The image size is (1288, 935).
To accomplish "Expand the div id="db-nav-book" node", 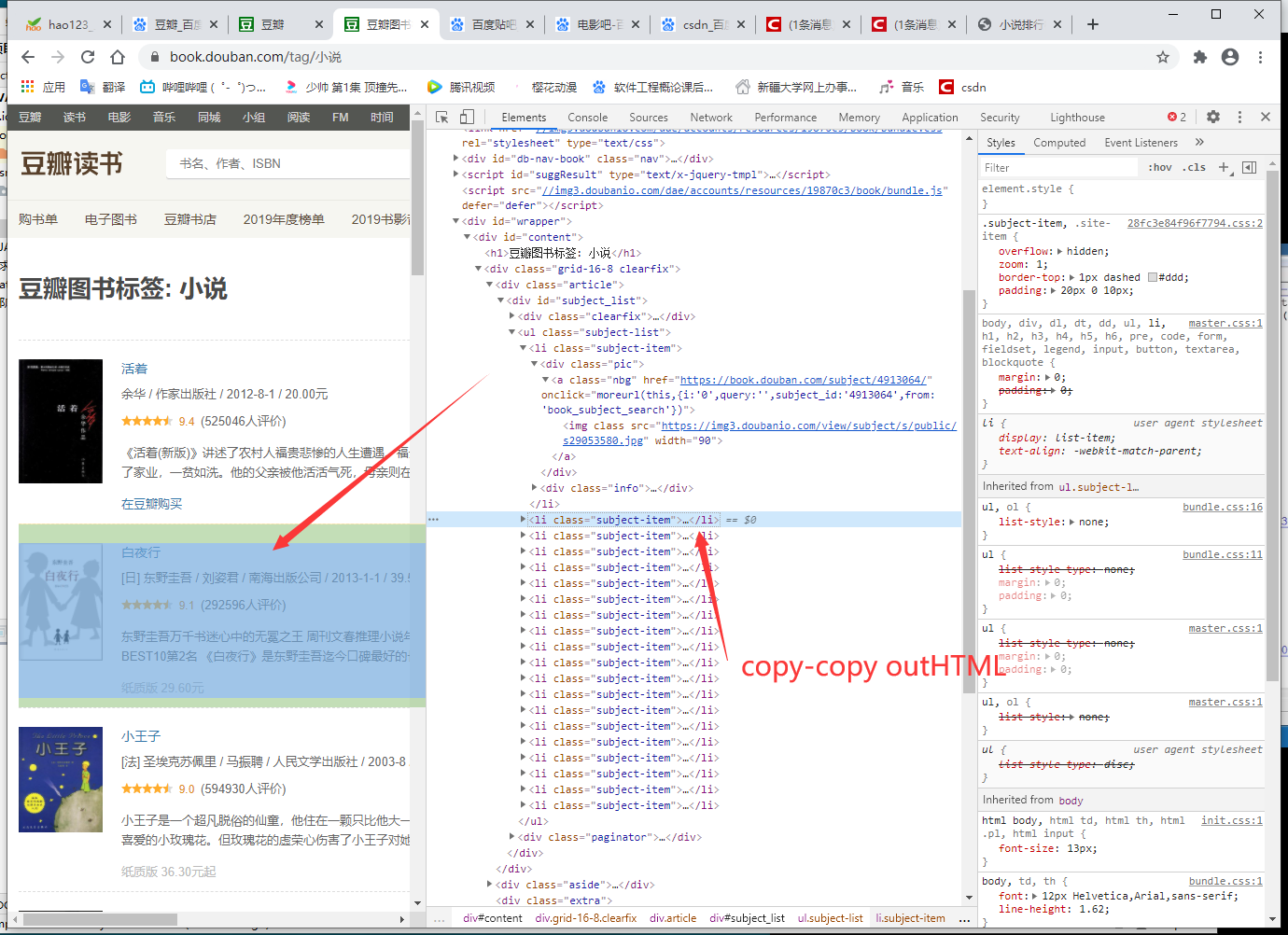I will [456, 158].
